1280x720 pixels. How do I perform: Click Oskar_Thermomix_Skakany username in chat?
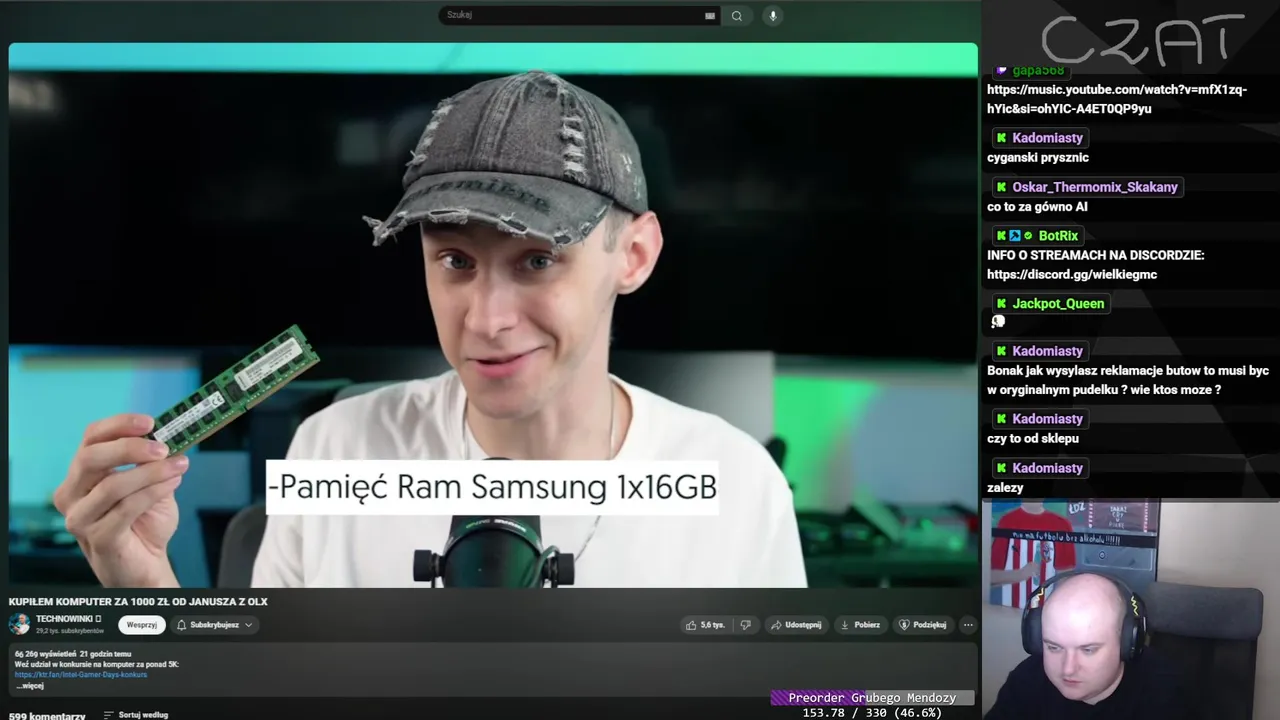click(x=1094, y=187)
